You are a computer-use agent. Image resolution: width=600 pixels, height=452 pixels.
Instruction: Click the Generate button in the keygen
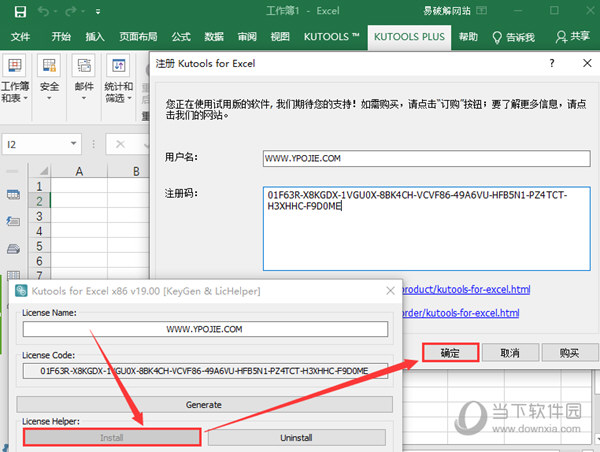pos(204,405)
